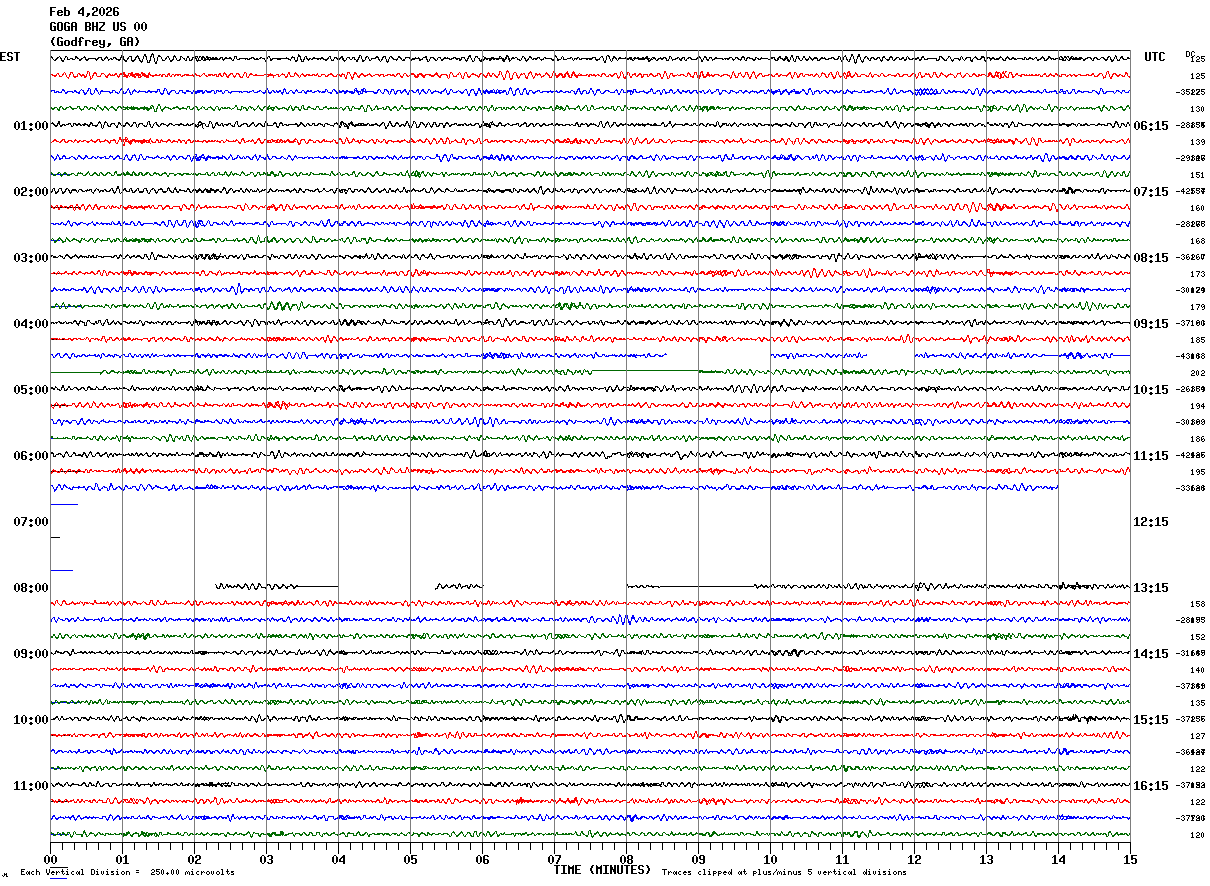The height and width of the screenshot is (886, 1210).
Task: Click the DC value 139 in right column
Action: click(1197, 142)
